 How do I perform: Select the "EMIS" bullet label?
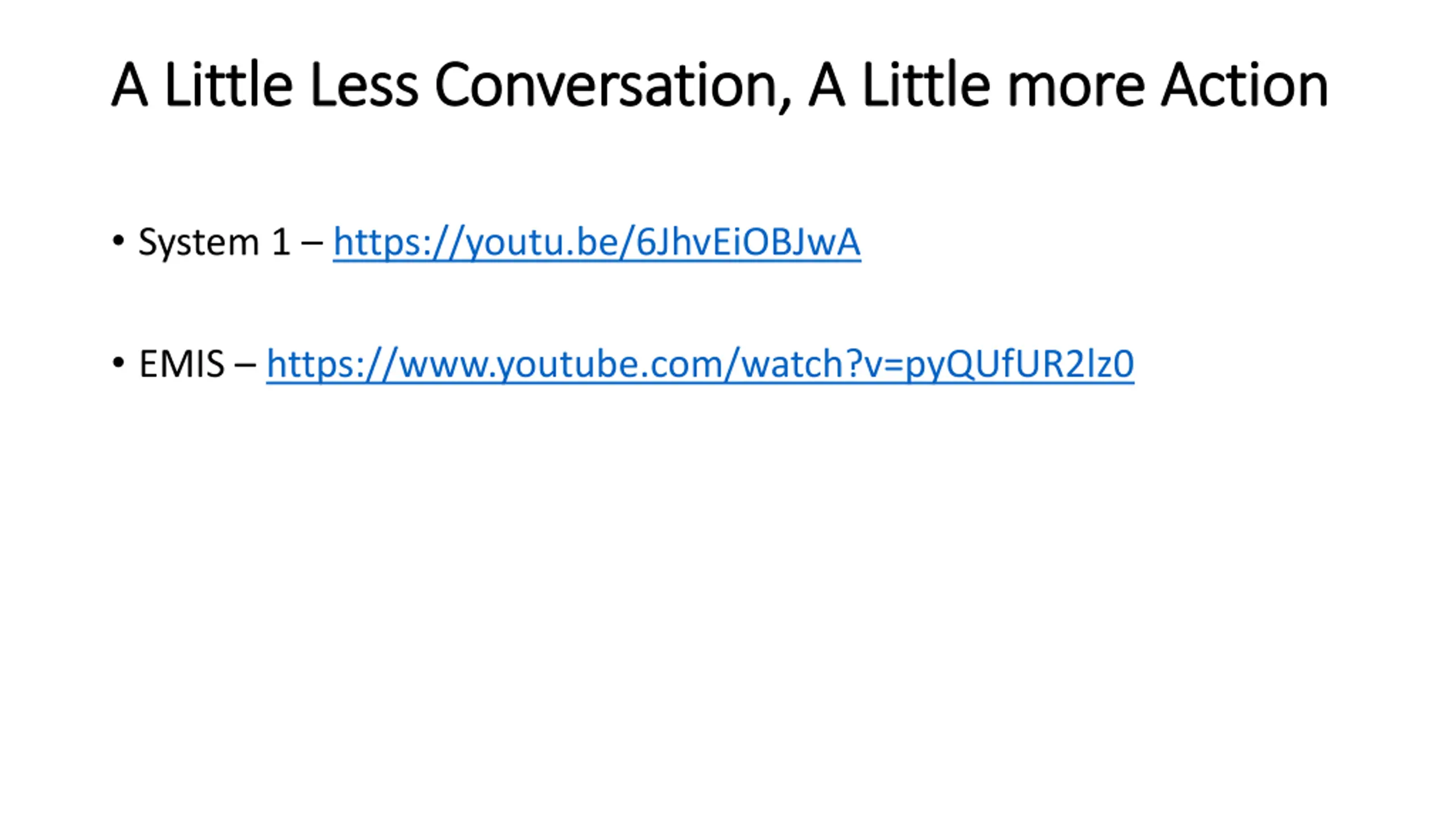point(181,364)
